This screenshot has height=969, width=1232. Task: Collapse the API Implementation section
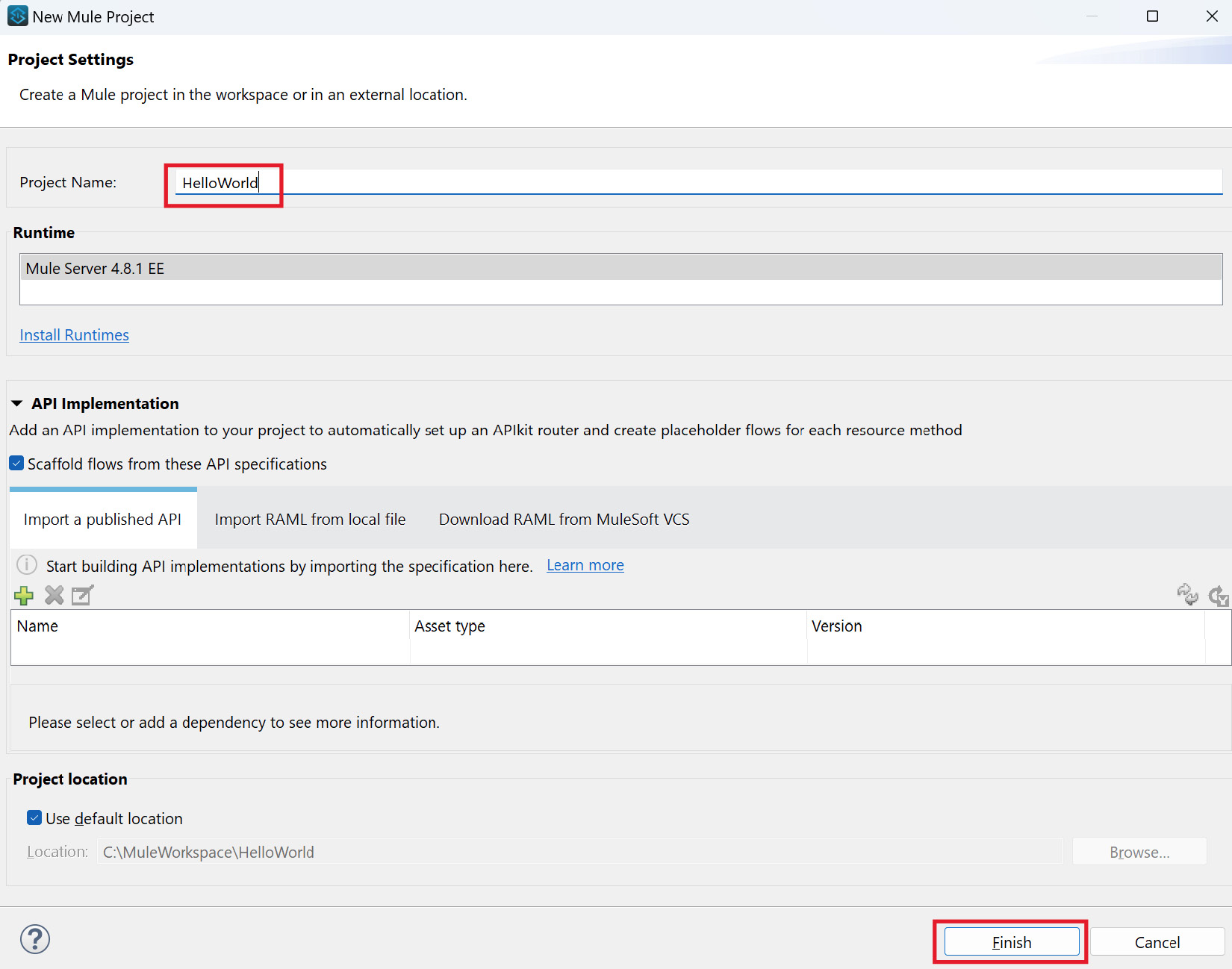tap(16, 402)
